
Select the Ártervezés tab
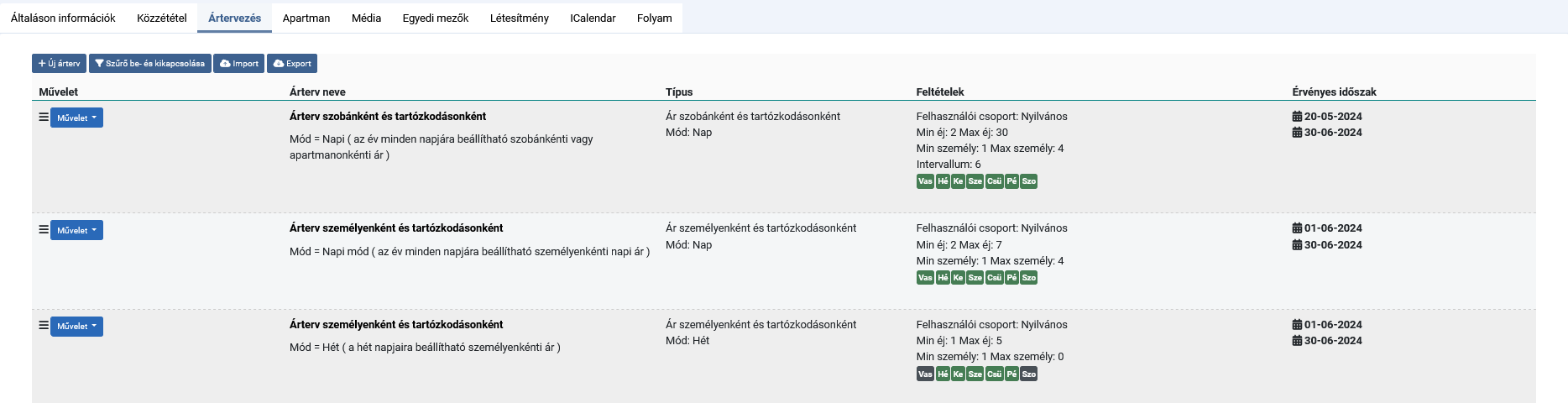(x=234, y=18)
